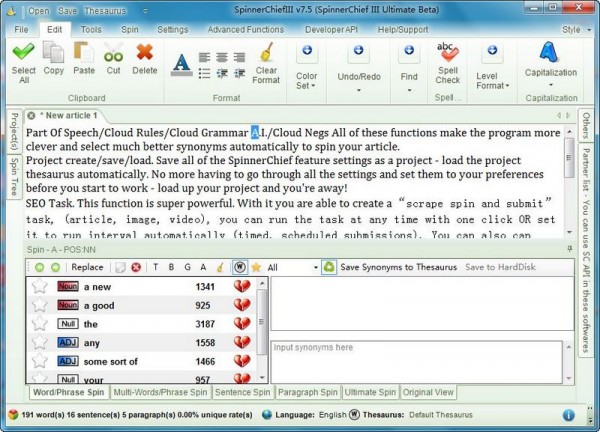The image size is (600, 432).
Task: Click broken heart icon for 'any'
Action: coord(242,342)
